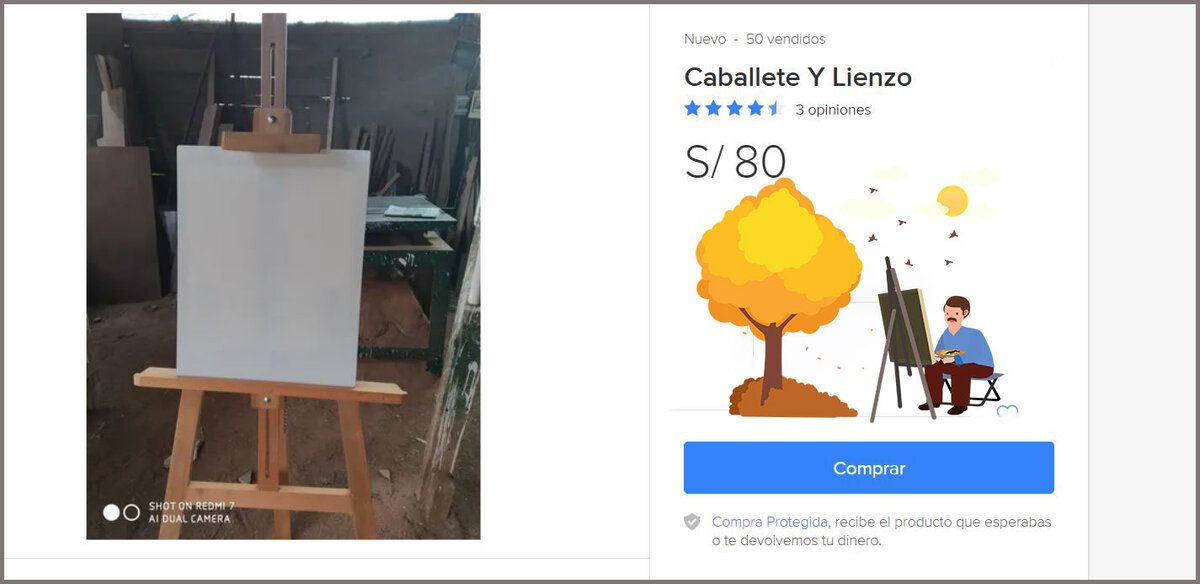The image size is (1200, 584).
Task: Click the illustrated easel beside the painter
Action: pyautogui.click(x=902, y=340)
